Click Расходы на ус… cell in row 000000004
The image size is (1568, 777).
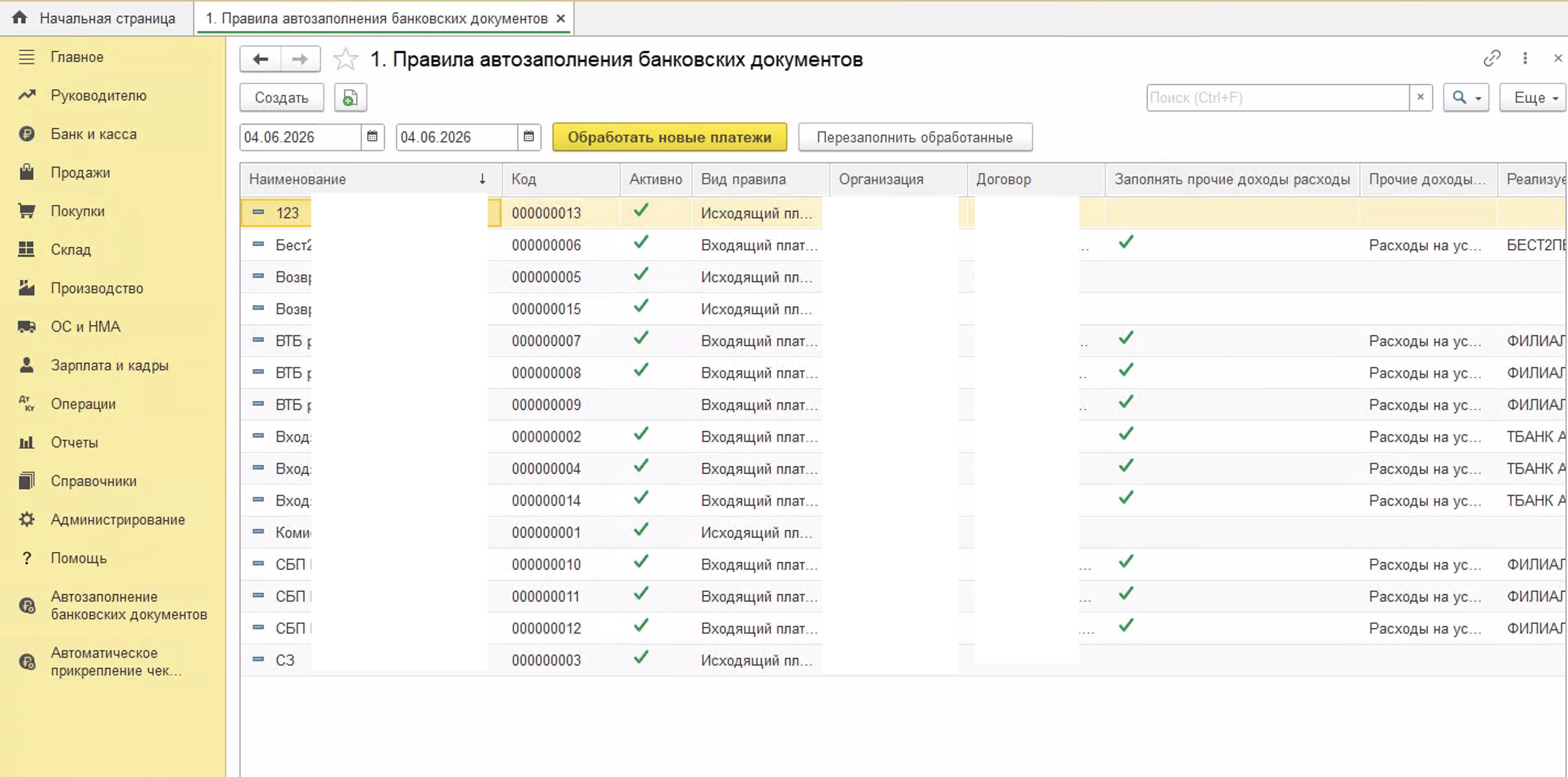tap(1426, 468)
